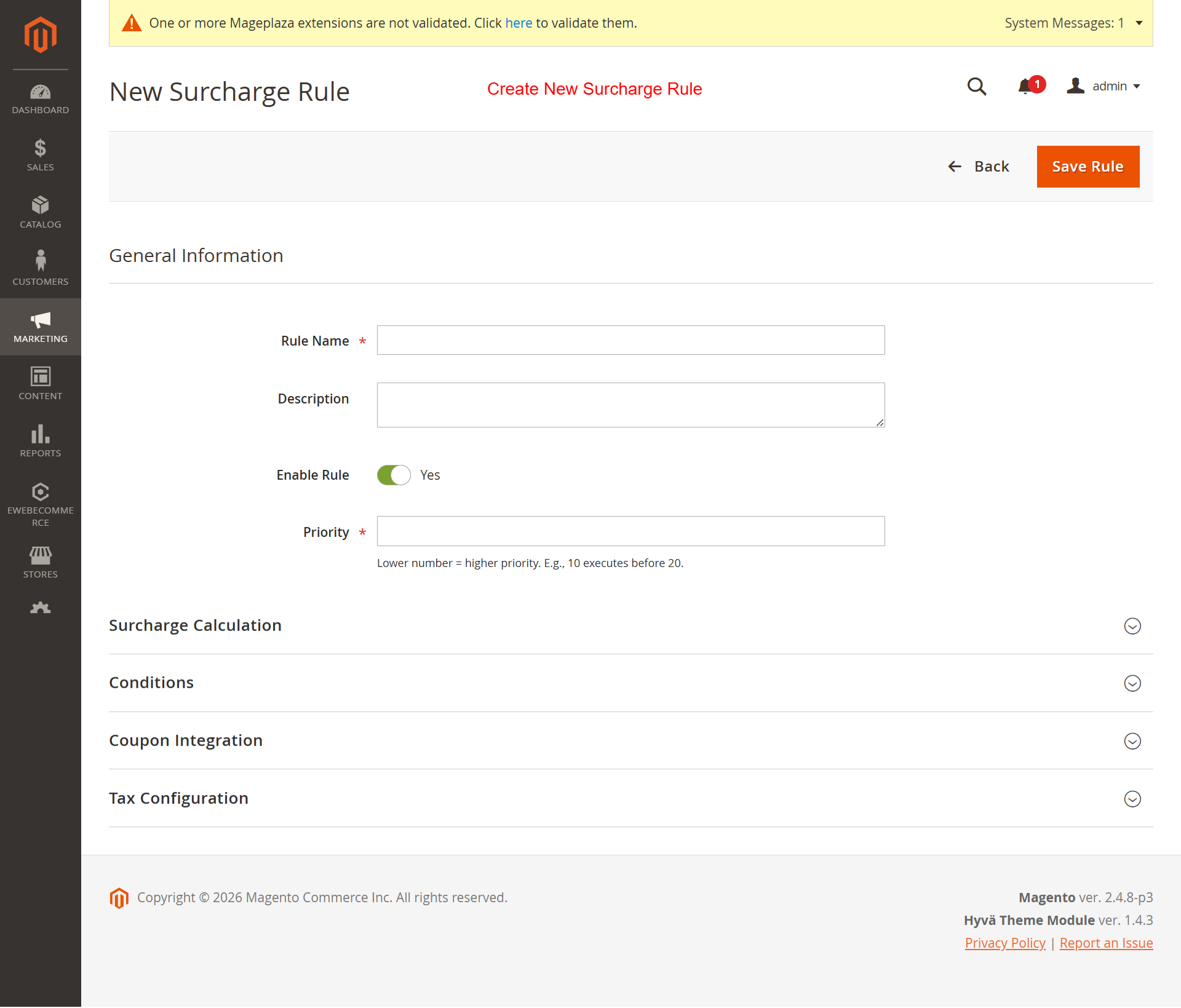Toggle the Enable Rule switch

pos(394,475)
